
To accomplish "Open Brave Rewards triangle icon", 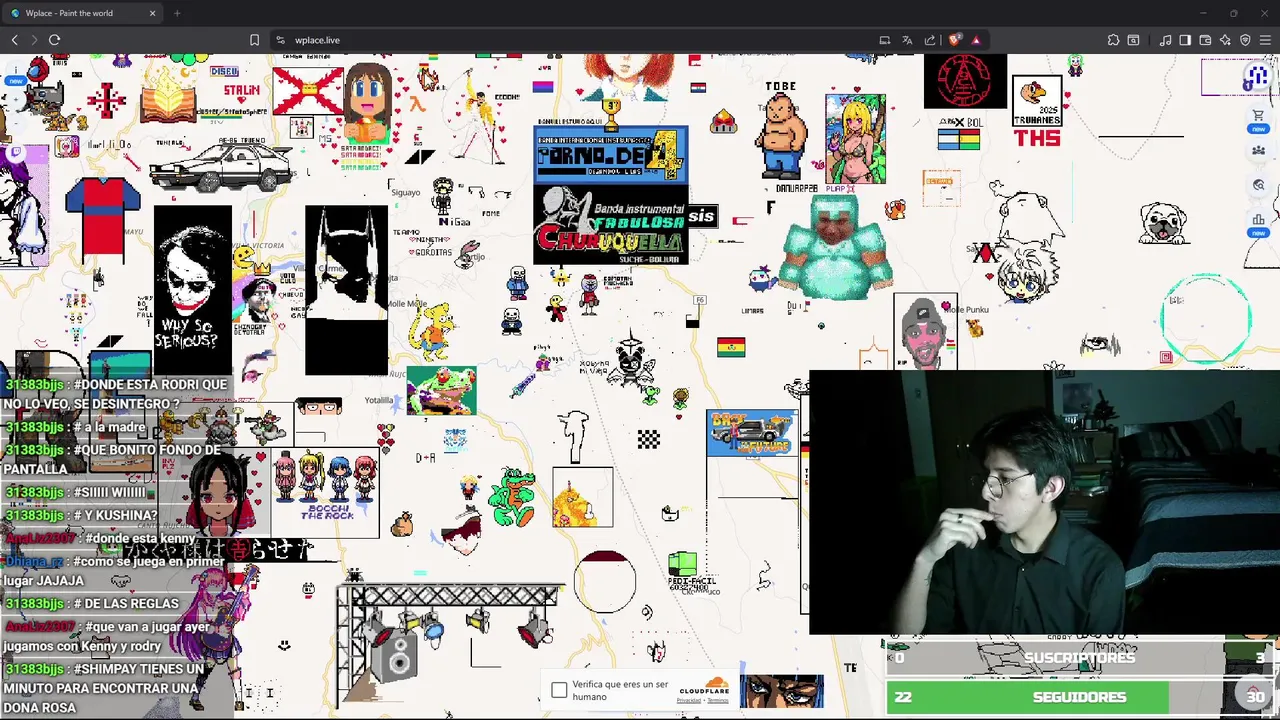I will (x=976, y=40).
